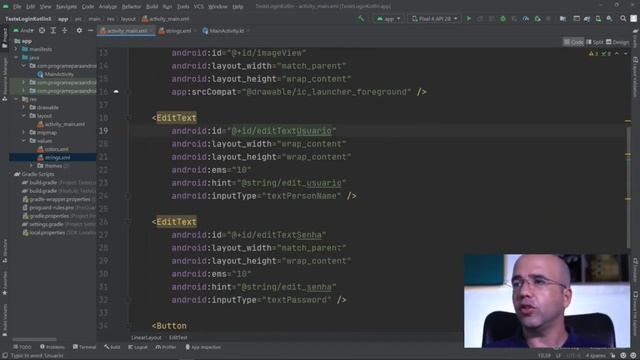Open the Refactor menu
This screenshot has width=640, height=360.
(x=131, y=7)
